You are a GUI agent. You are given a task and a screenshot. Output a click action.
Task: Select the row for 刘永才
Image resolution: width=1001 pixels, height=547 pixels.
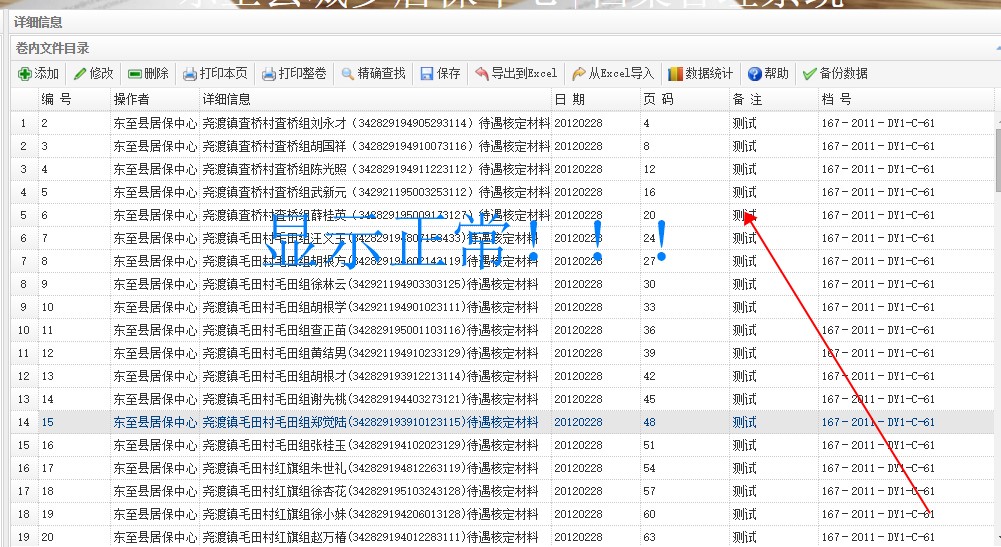pyautogui.click(x=502, y=123)
